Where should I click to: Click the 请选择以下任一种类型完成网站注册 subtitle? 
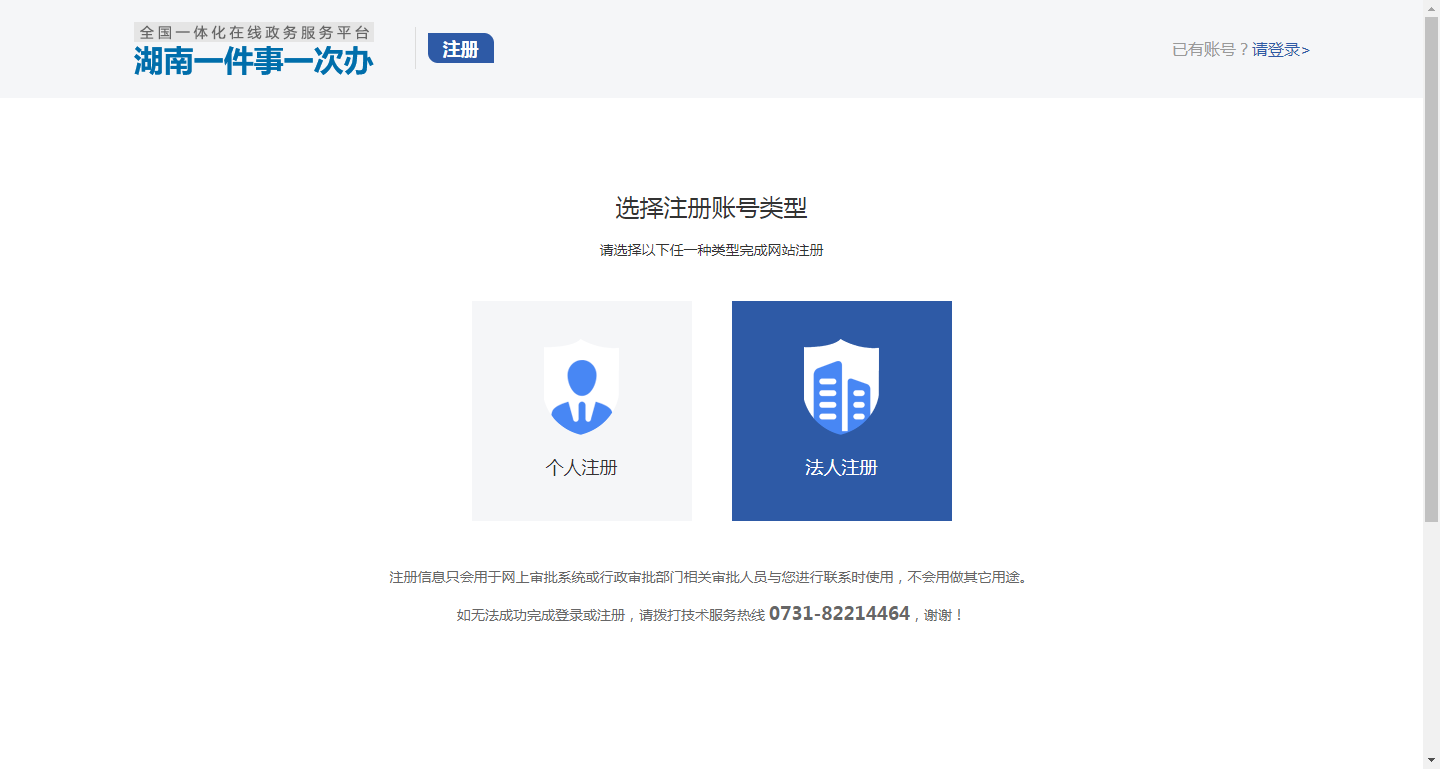pos(711,251)
